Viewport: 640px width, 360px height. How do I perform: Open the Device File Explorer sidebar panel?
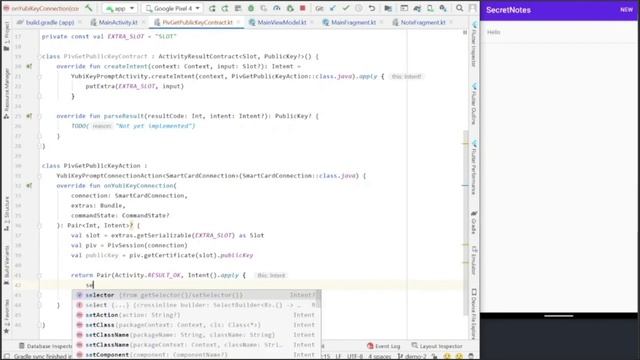tap(474, 313)
